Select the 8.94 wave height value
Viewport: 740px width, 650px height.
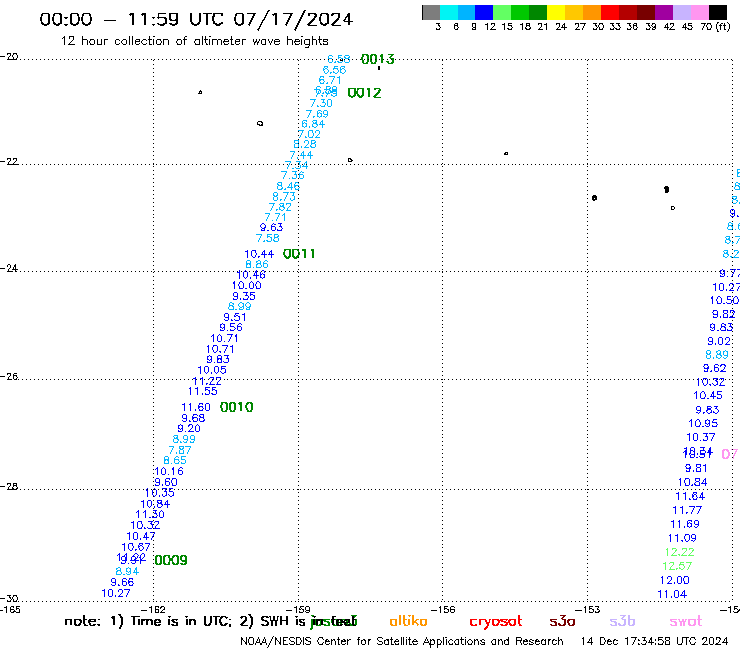click(127, 572)
